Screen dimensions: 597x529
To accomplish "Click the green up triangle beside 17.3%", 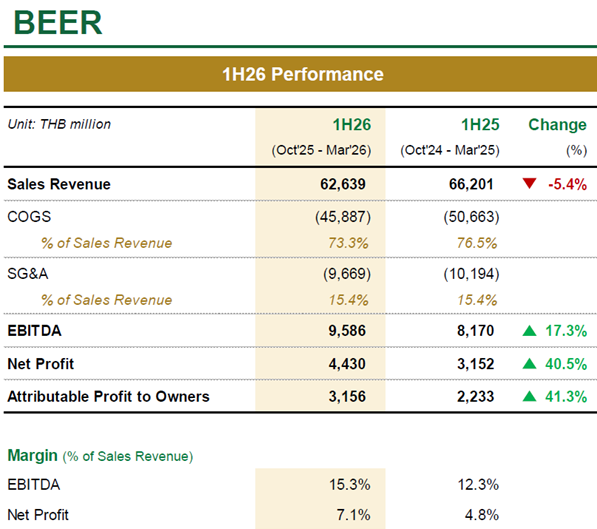I will coord(530,331).
